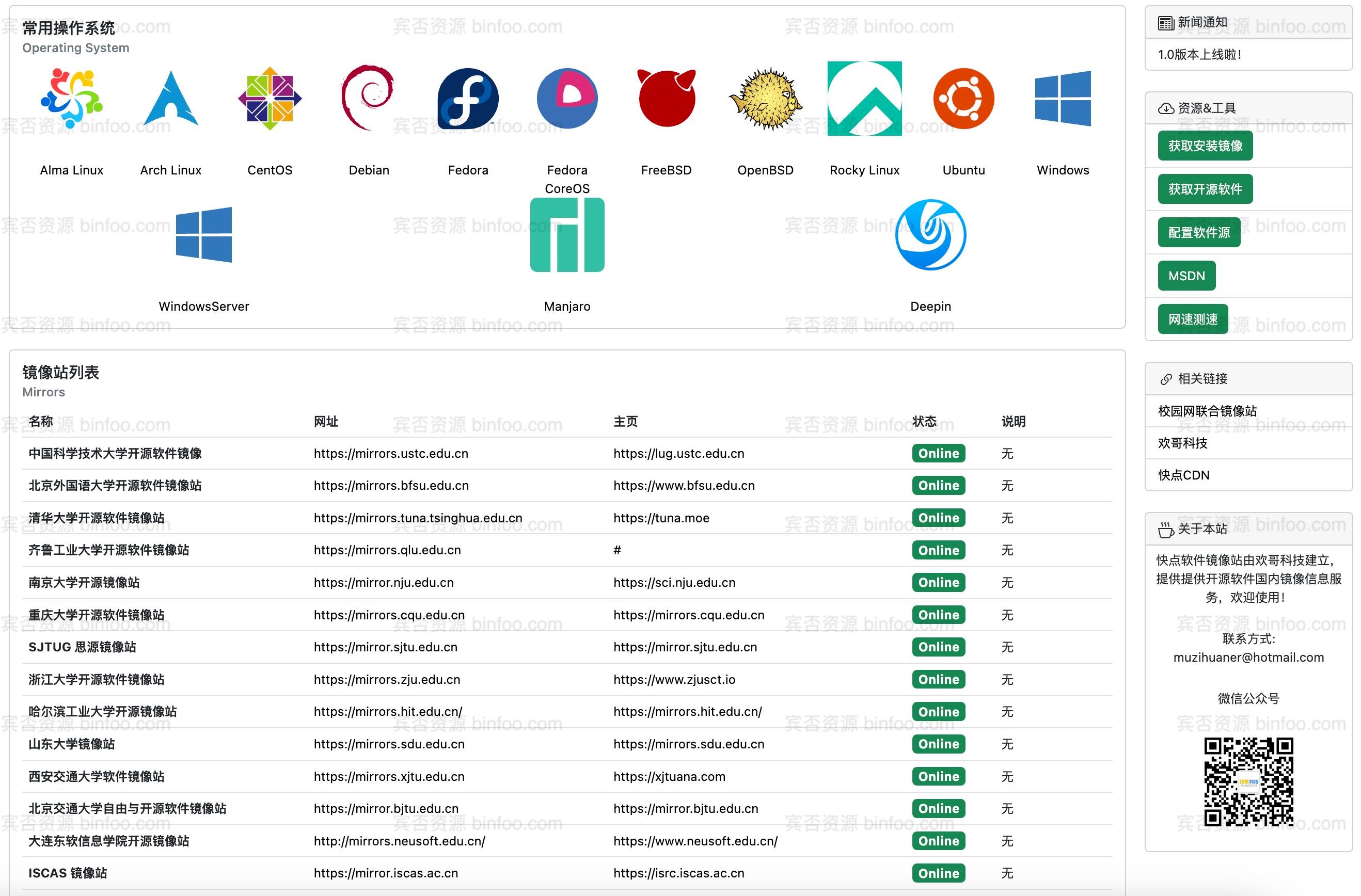This screenshot has height=896, width=1361.
Task: Click the 状态 column header
Action: pos(924,421)
